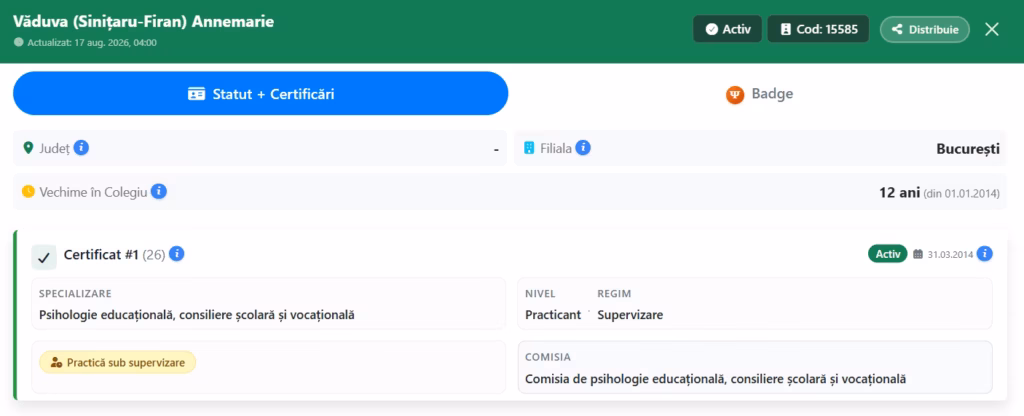Image resolution: width=1024 pixels, height=416 pixels.
Task: Close the profile panel with X
Action: click(x=992, y=29)
